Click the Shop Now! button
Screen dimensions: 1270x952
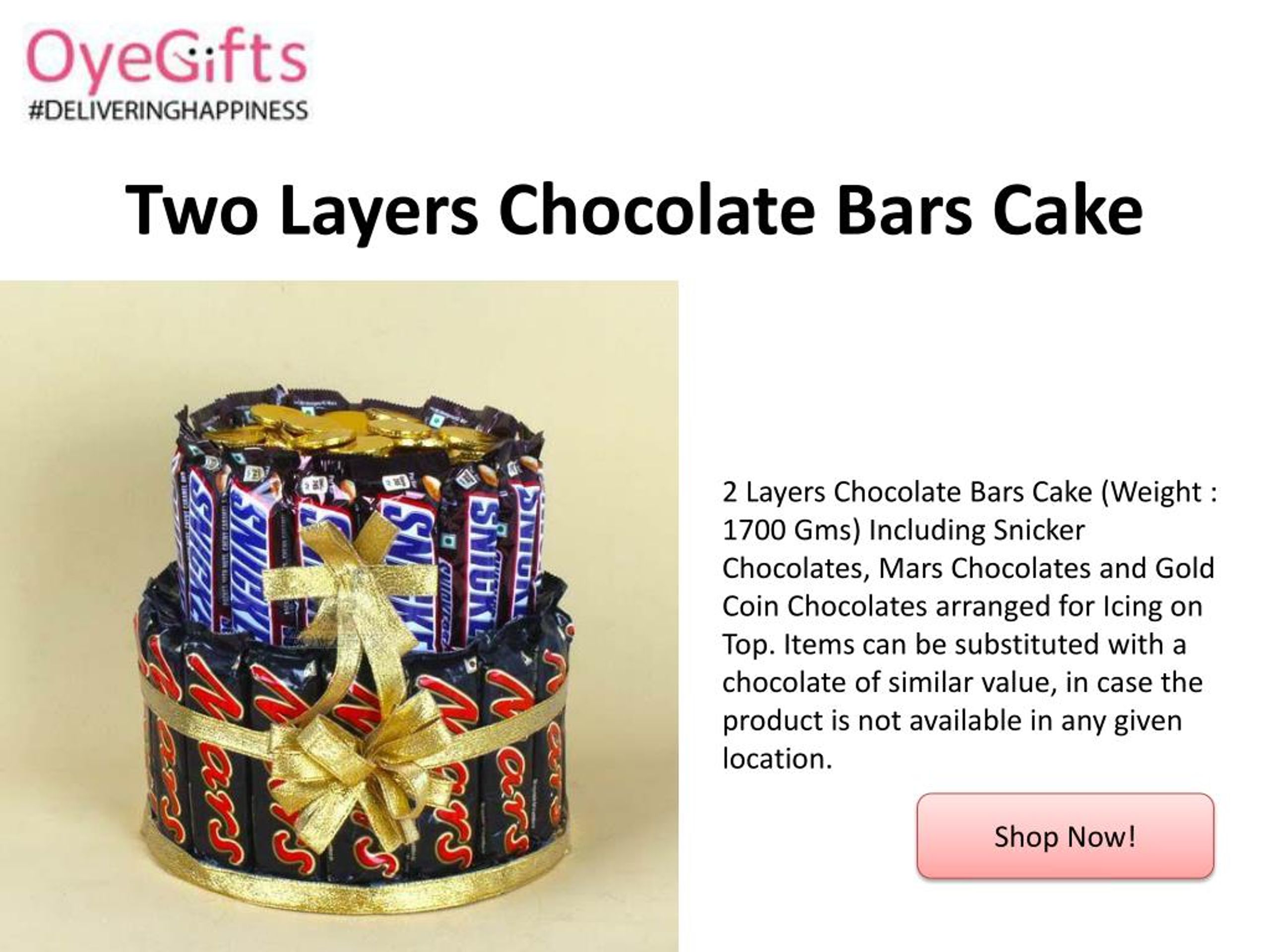tap(1065, 836)
